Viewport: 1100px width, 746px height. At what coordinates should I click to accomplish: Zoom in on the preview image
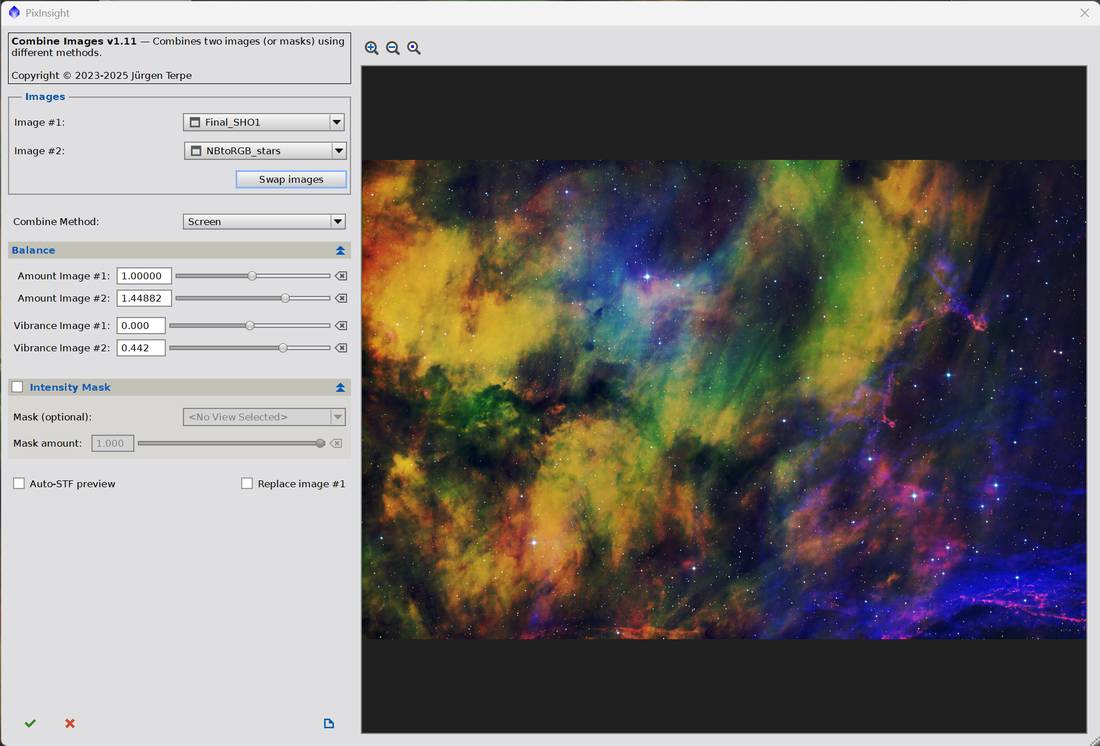[372, 48]
